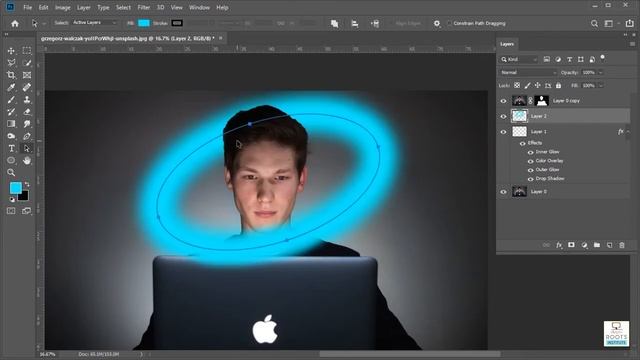Select the History Brush tool
Screen dimensions: 640x360
coord(11,111)
